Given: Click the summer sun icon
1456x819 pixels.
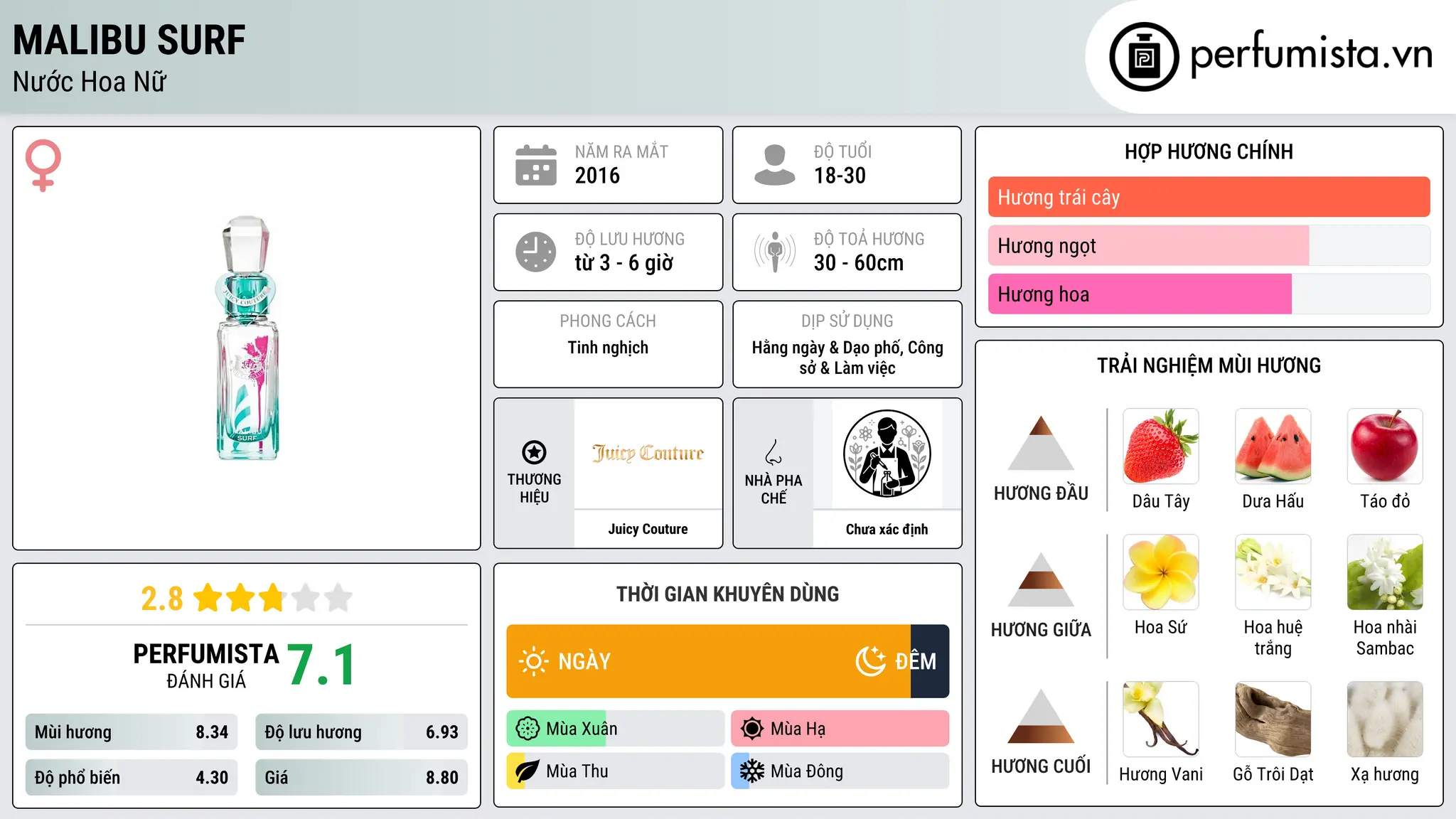Looking at the screenshot, I should (x=752, y=729).
